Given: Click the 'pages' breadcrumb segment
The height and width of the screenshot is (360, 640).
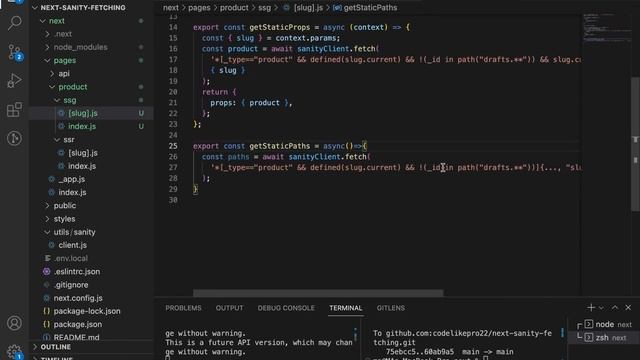Looking at the screenshot, I should (x=199, y=8).
